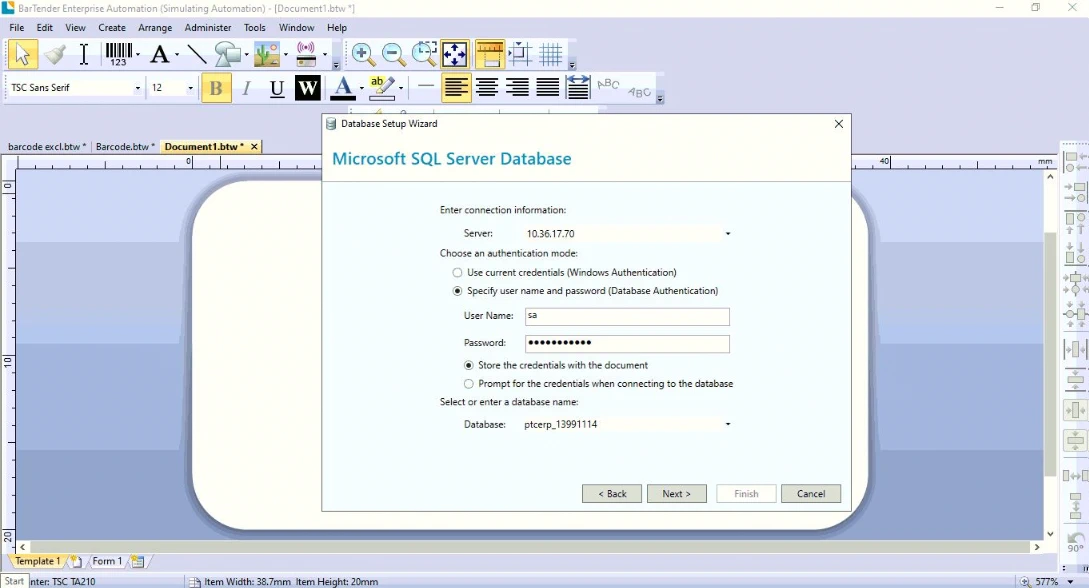Switch to barcode excl.btw tab
This screenshot has height=588, width=1089.
coord(47,146)
